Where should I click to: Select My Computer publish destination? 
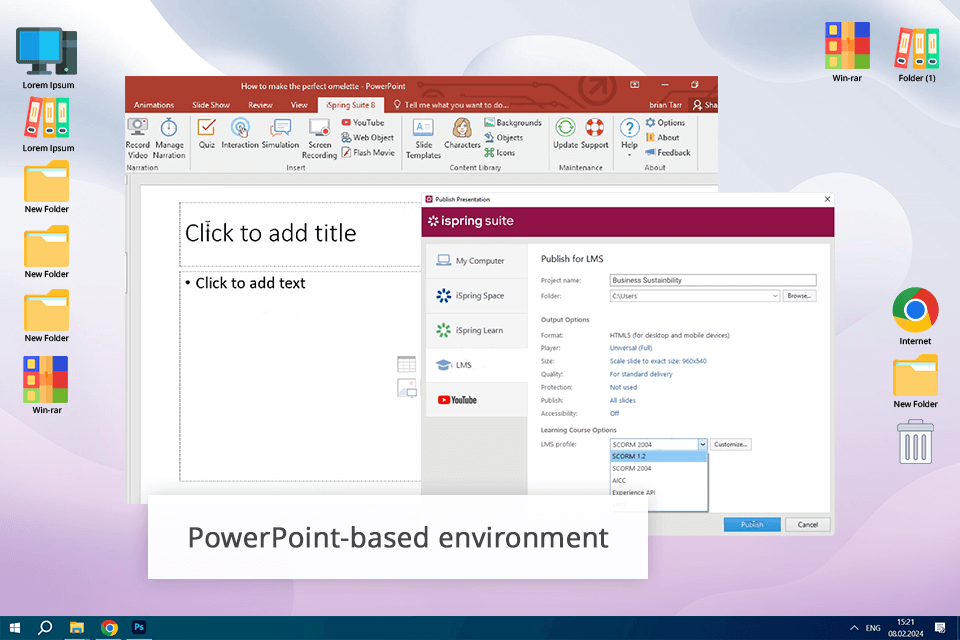[476, 261]
